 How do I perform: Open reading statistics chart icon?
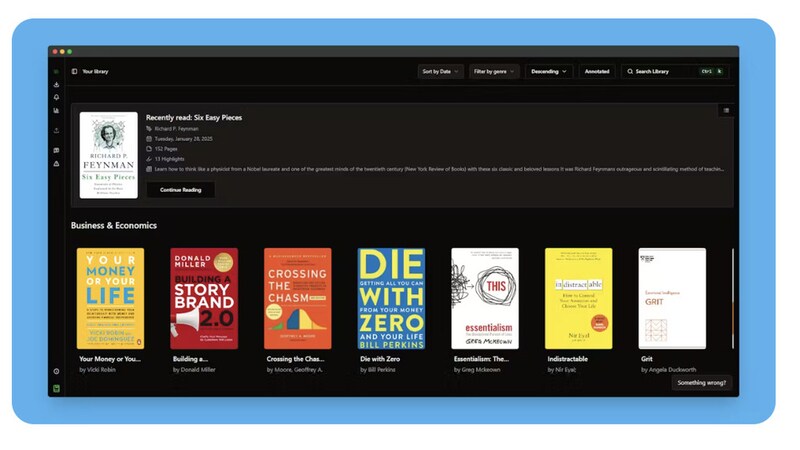pyautogui.click(x=56, y=110)
